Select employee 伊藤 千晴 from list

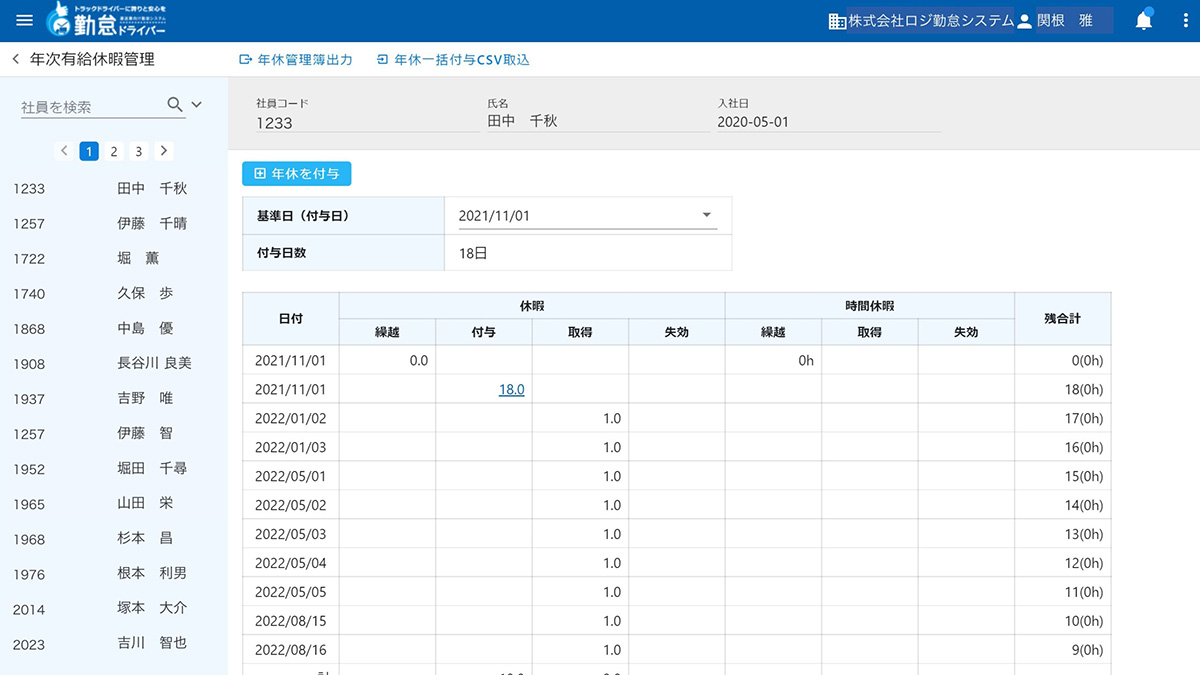coord(151,224)
